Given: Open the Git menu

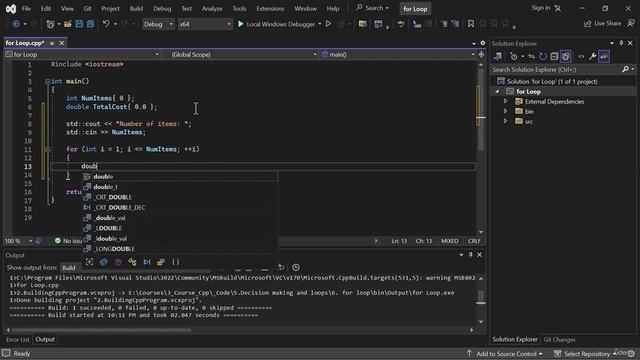Looking at the screenshot, I should [x=87, y=8].
